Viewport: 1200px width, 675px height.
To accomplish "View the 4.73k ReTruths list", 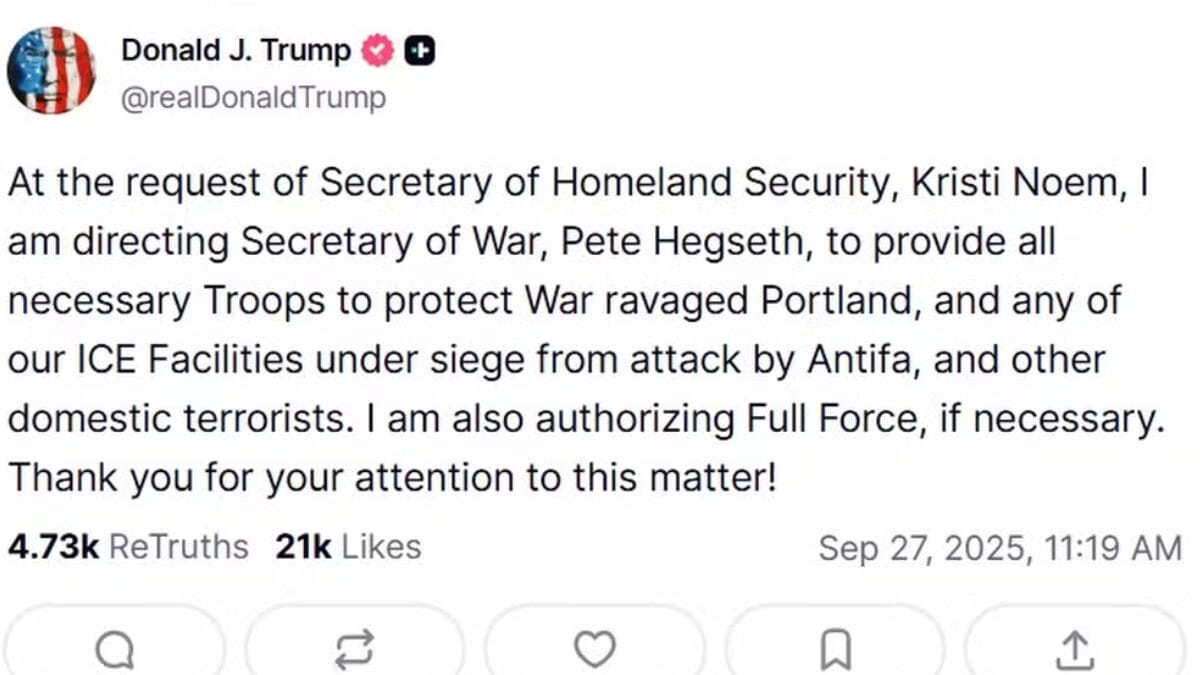I will [x=128, y=547].
